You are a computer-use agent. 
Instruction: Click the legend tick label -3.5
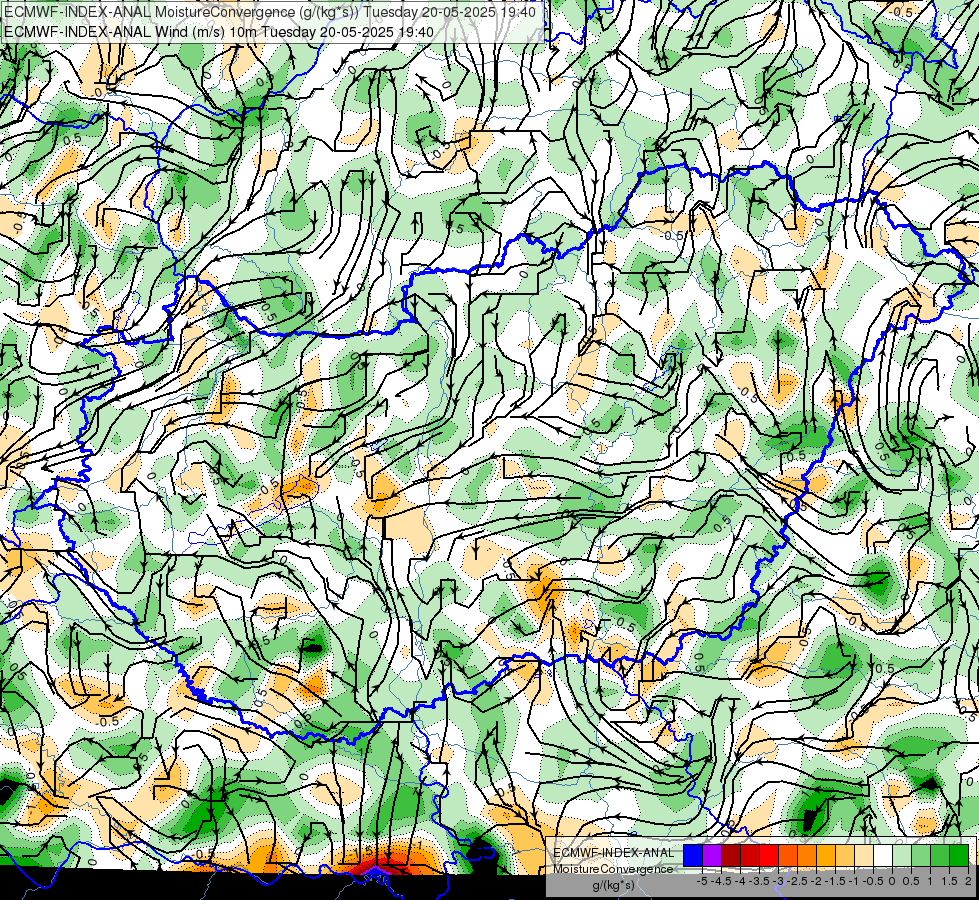click(759, 881)
